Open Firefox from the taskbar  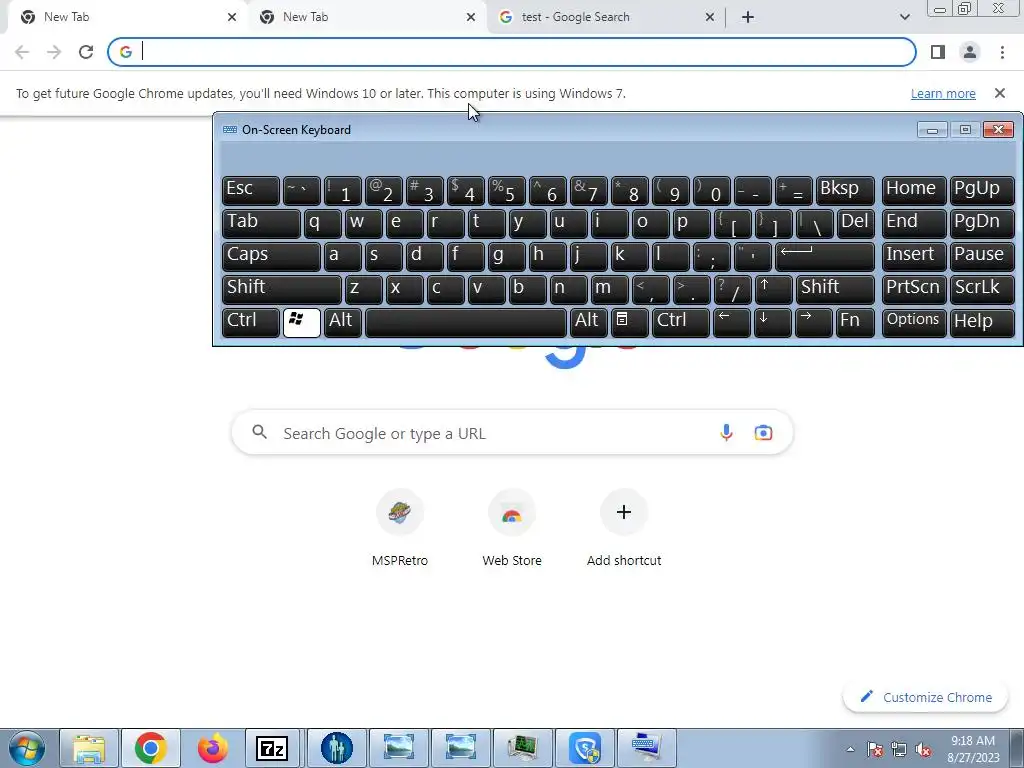[212, 748]
